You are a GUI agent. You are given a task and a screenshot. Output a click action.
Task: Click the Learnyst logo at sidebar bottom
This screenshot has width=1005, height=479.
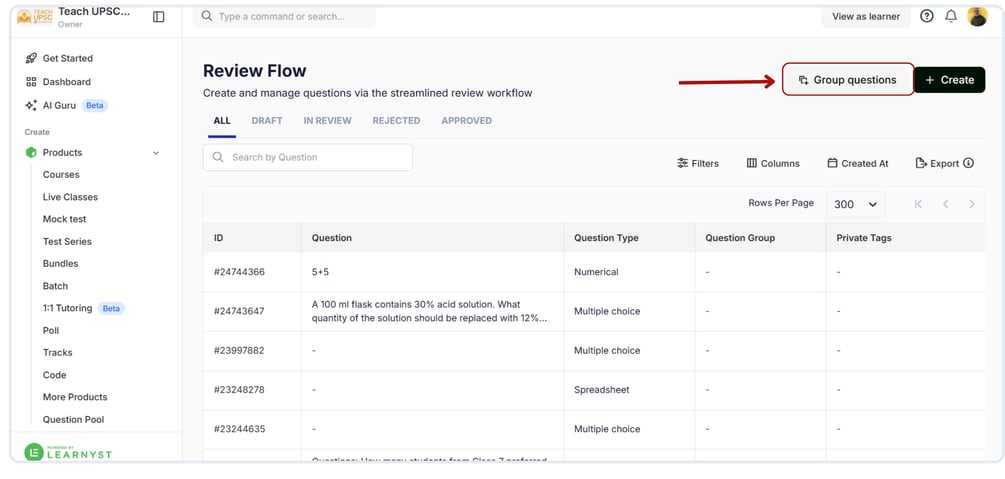[68, 453]
